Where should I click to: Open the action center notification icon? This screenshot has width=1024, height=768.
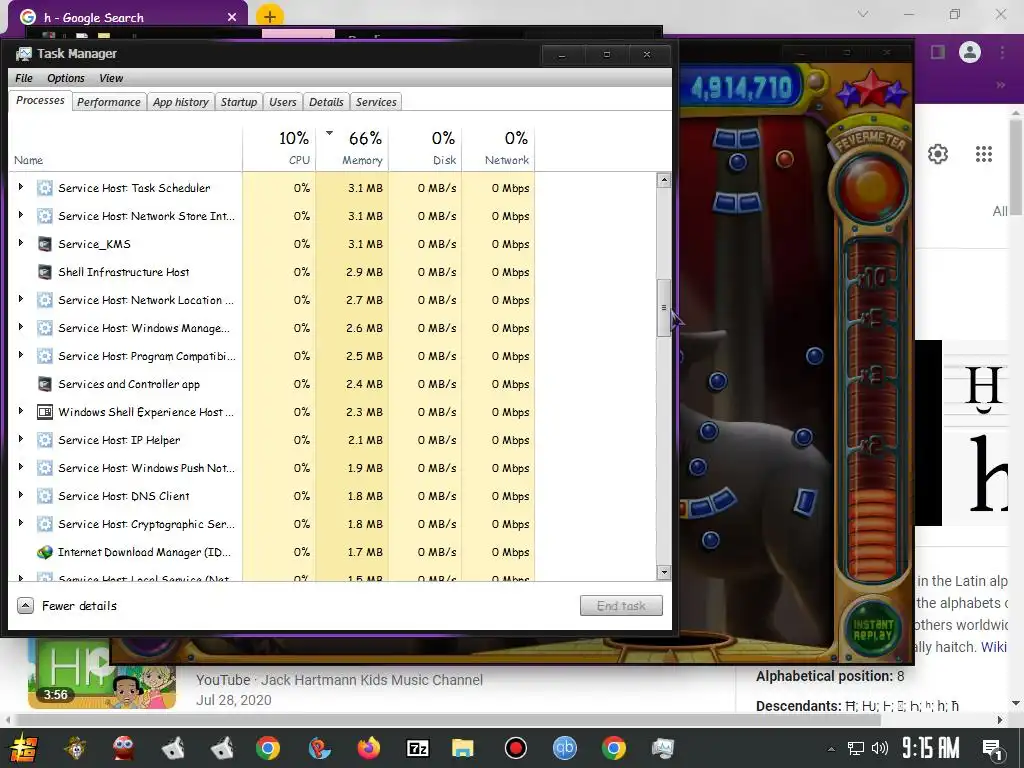[x=992, y=749]
